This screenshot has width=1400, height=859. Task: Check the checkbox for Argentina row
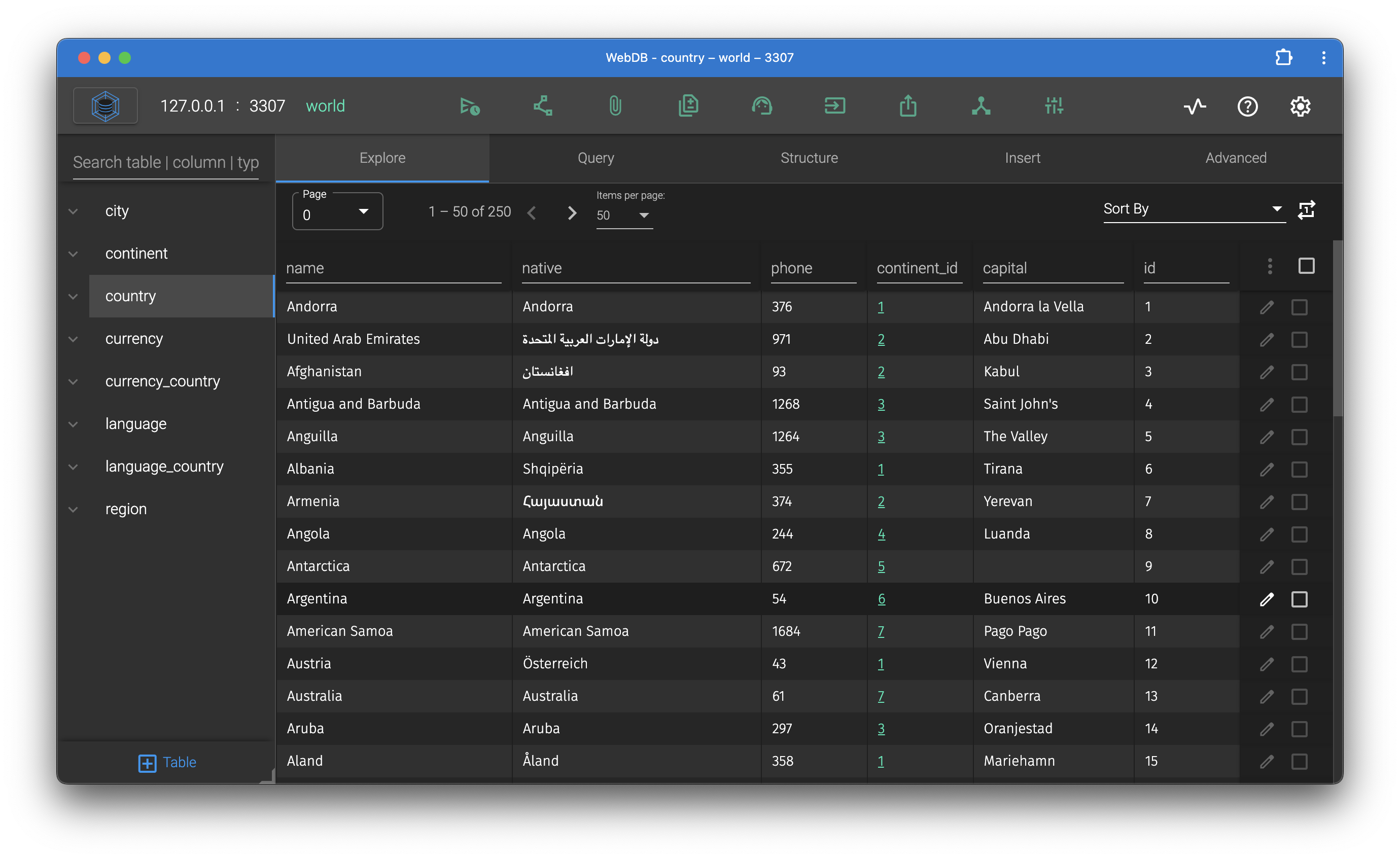pyautogui.click(x=1300, y=598)
